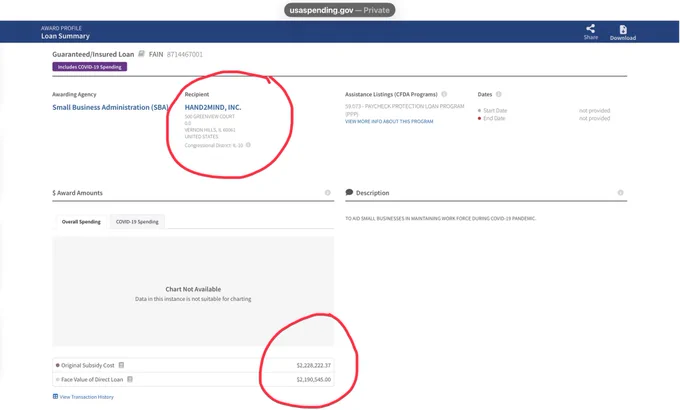The width and height of the screenshot is (680, 410).
Task: Click info icon next to Congressional District
Action: 248,145
